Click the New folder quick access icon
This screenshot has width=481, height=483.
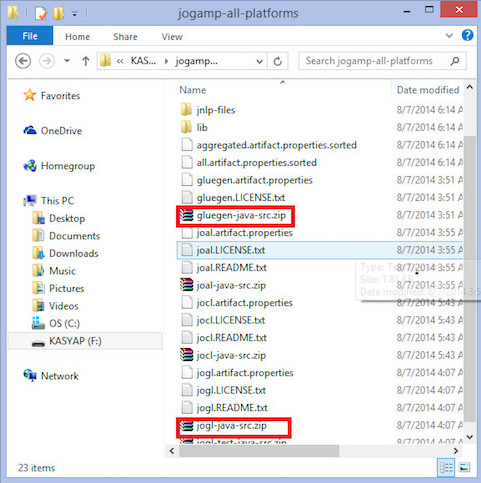(x=59, y=13)
